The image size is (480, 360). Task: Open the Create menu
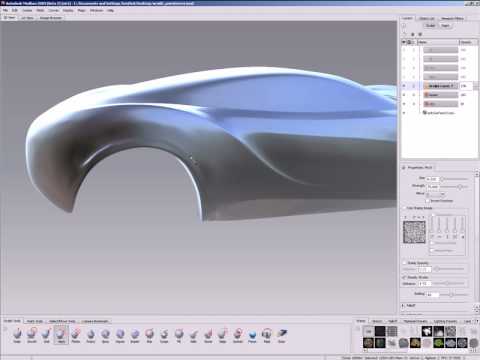pyautogui.click(x=27, y=11)
